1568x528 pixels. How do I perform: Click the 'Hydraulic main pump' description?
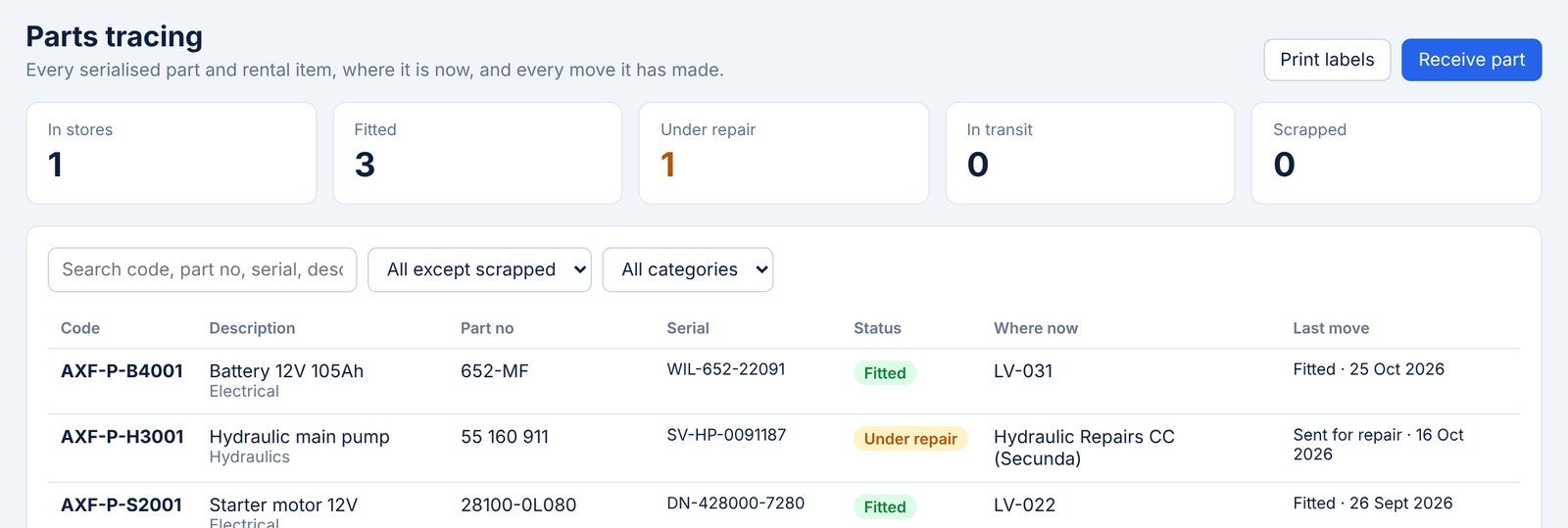[x=299, y=437]
